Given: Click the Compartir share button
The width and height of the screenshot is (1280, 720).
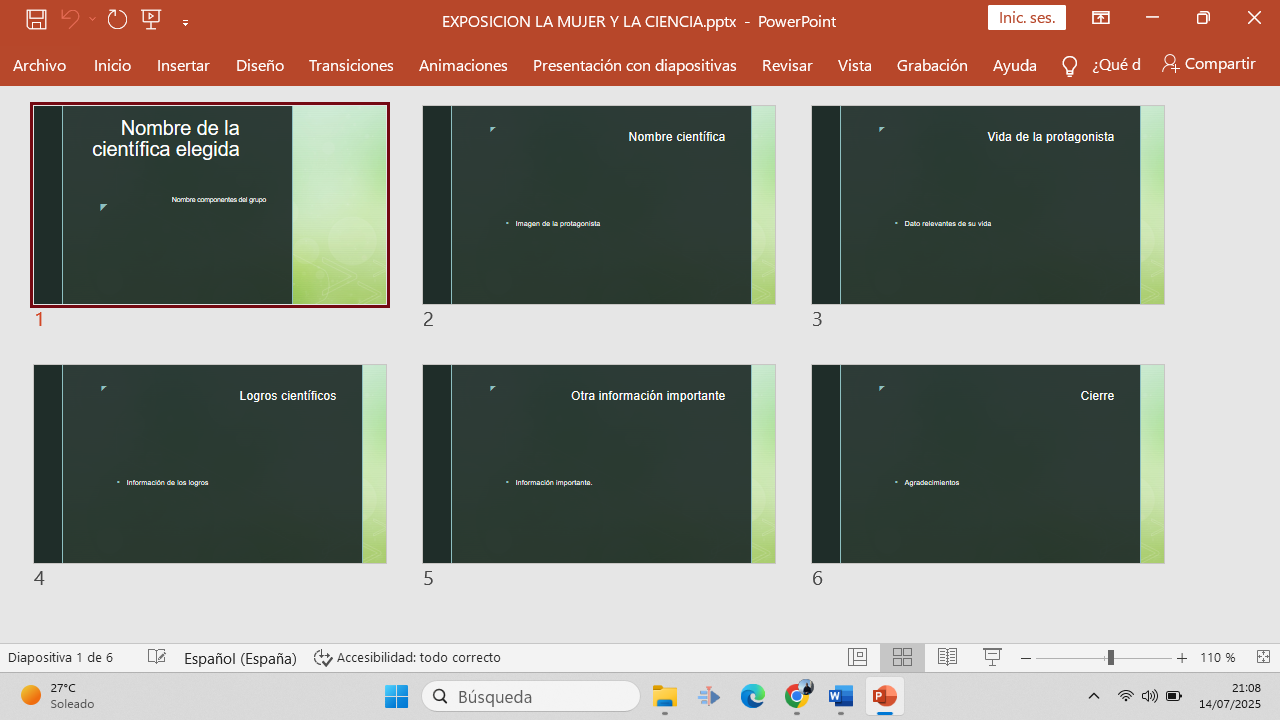Looking at the screenshot, I should click(1208, 64).
